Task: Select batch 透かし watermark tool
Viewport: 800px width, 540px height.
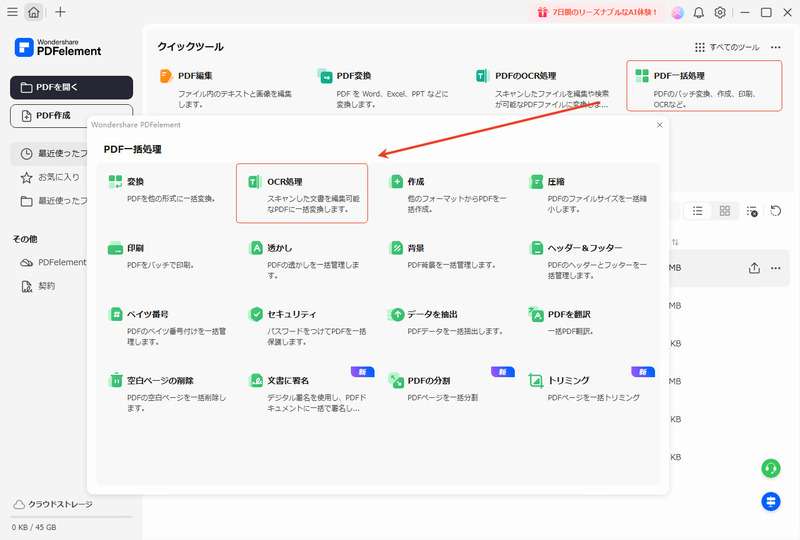Action: coord(302,260)
